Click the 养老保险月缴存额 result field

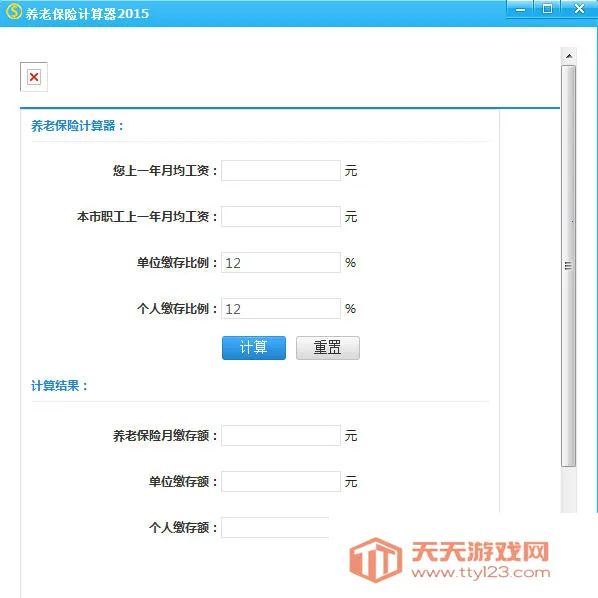(281, 435)
